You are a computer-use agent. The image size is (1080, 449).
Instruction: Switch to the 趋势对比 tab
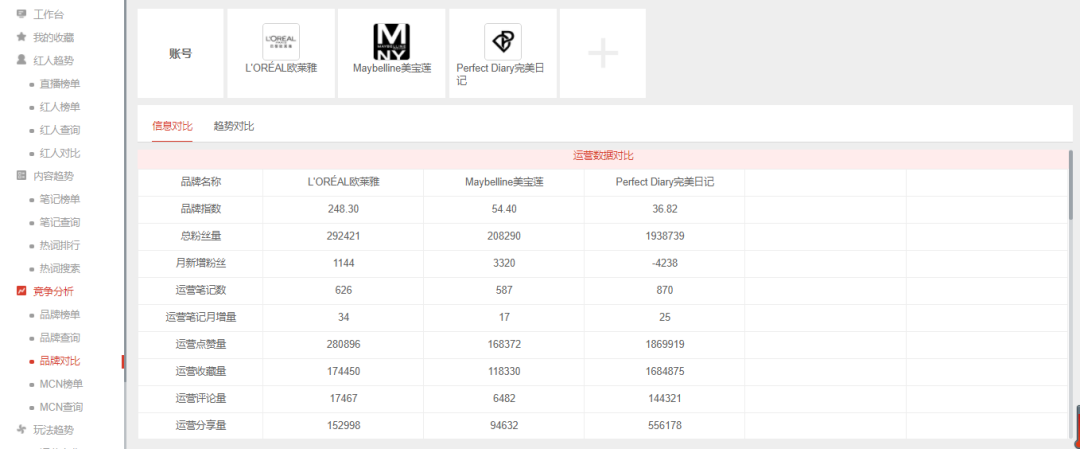point(234,126)
